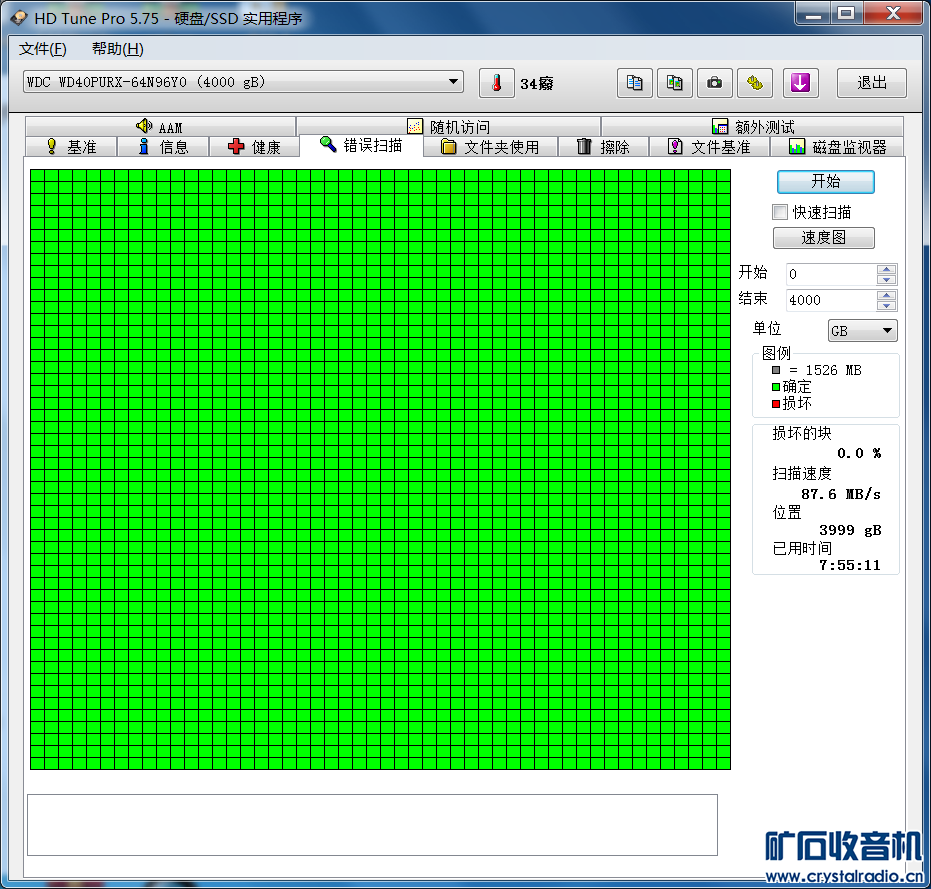The image size is (931, 889).
Task: Click the 速度图 button
Action: [x=824, y=238]
